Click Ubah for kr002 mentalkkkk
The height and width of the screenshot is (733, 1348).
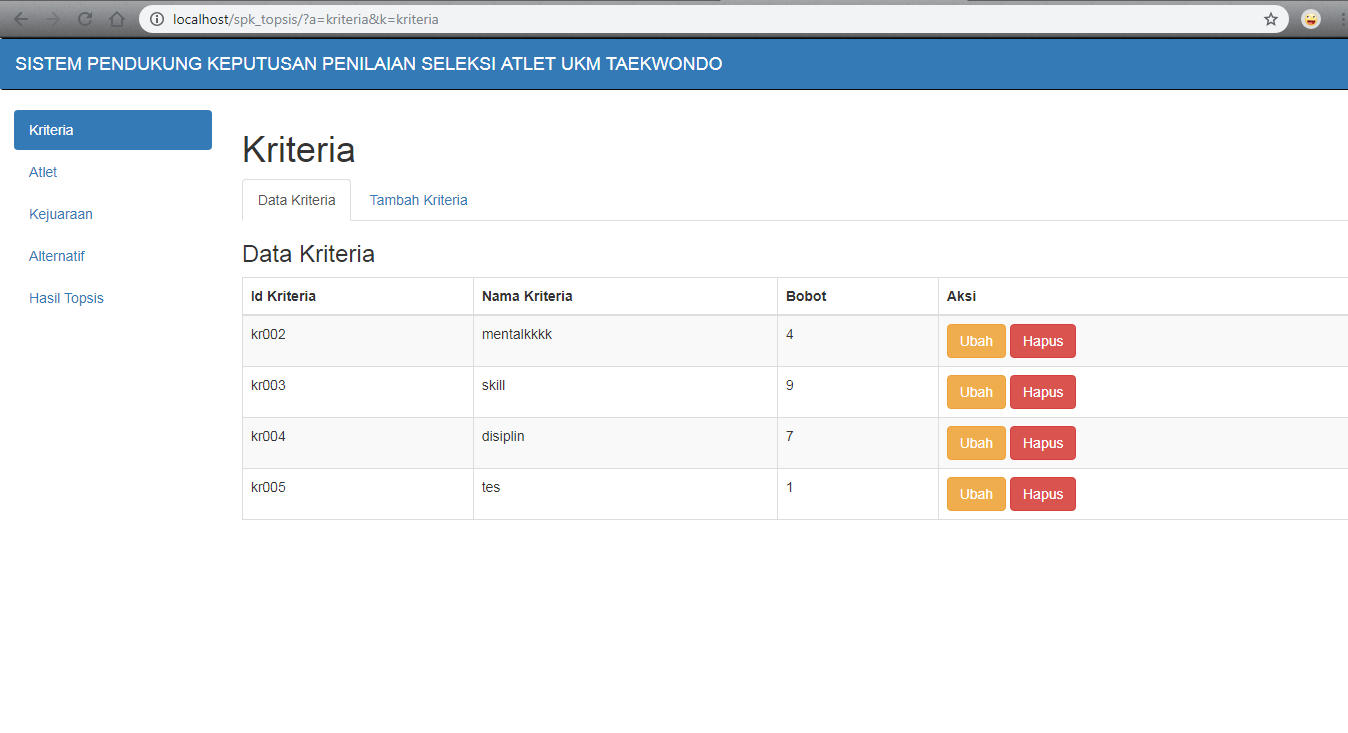[x=976, y=341]
